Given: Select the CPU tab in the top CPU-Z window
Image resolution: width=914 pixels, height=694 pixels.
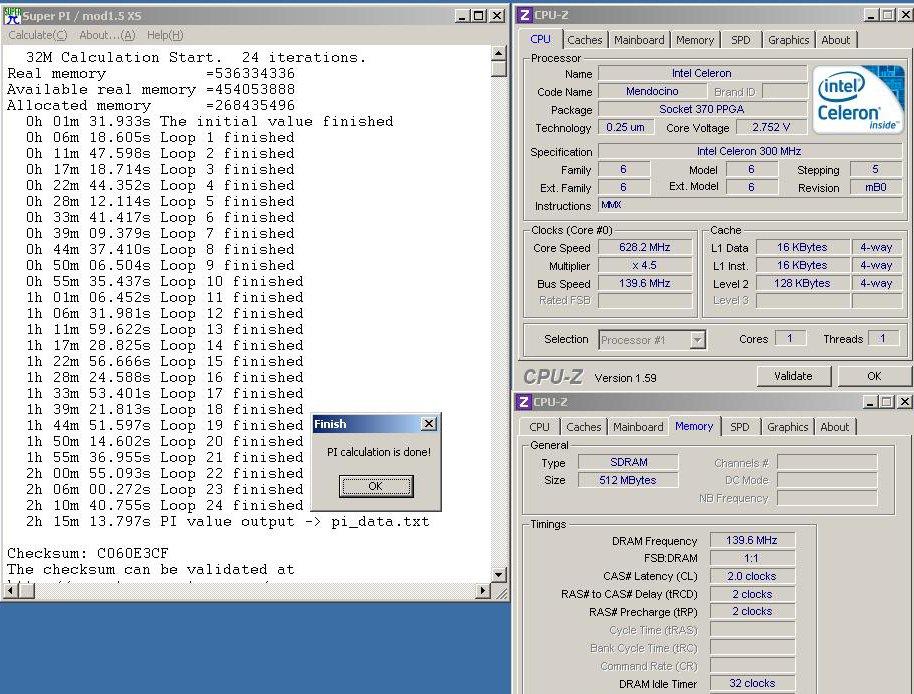Looking at the screenshot, I should 540,38.
